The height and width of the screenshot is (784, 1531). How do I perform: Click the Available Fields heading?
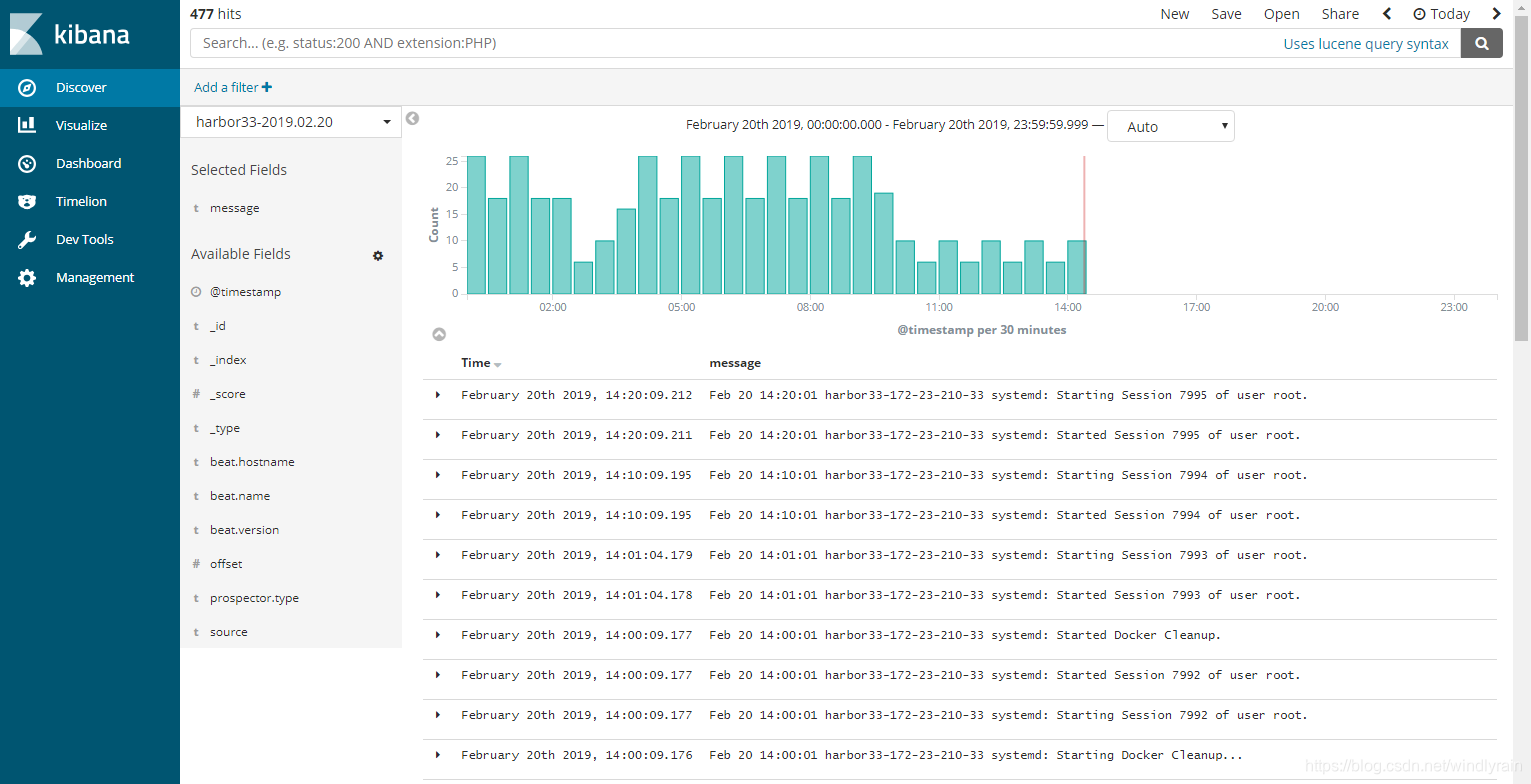[241, 254]
